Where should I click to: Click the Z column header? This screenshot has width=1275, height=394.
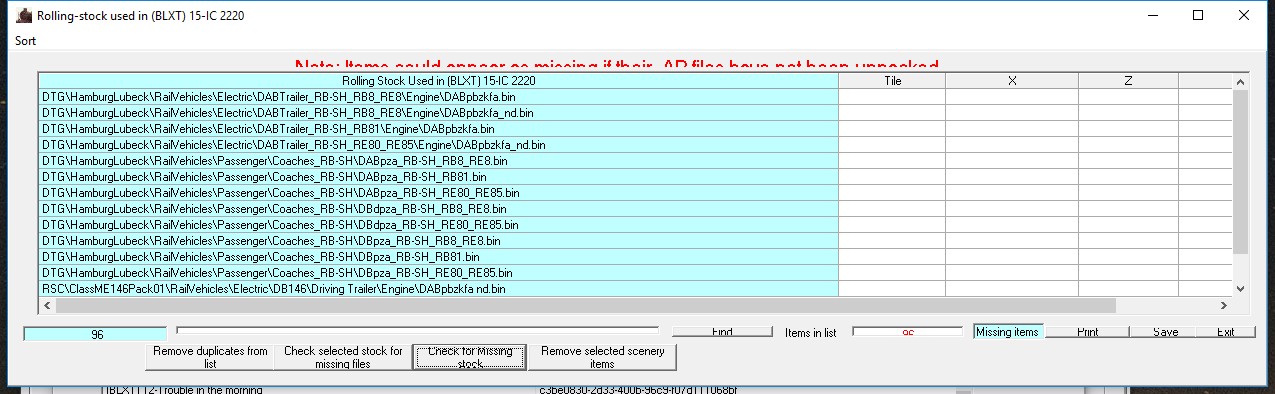1128,80
